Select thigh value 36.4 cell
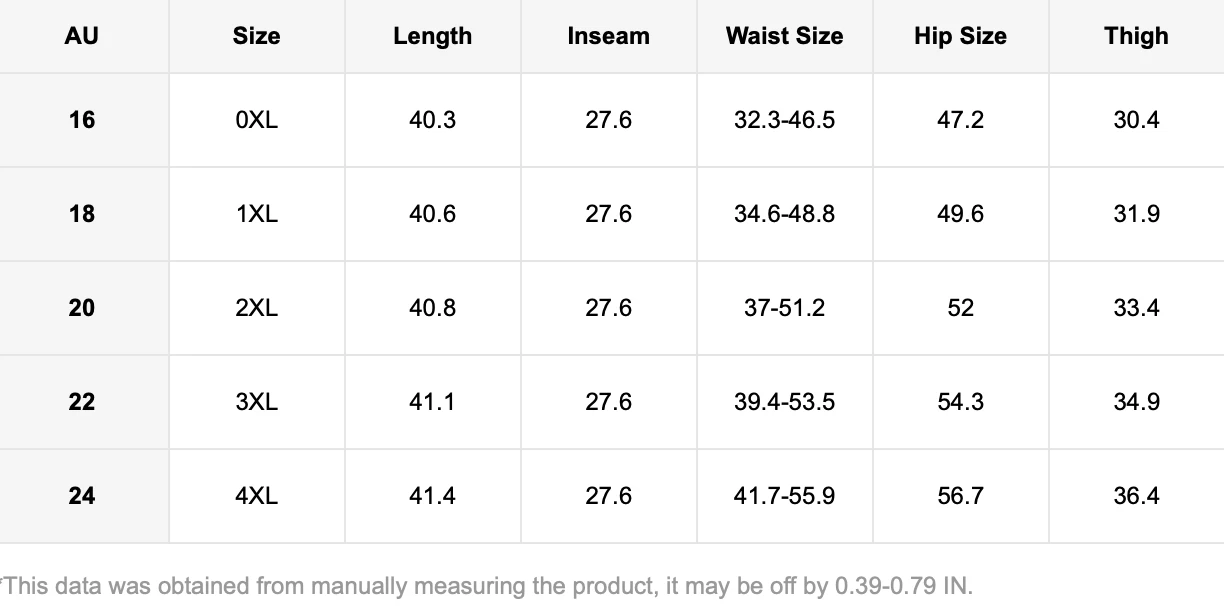Screen dimensions: 1224x606 (x=1137, y=496)
